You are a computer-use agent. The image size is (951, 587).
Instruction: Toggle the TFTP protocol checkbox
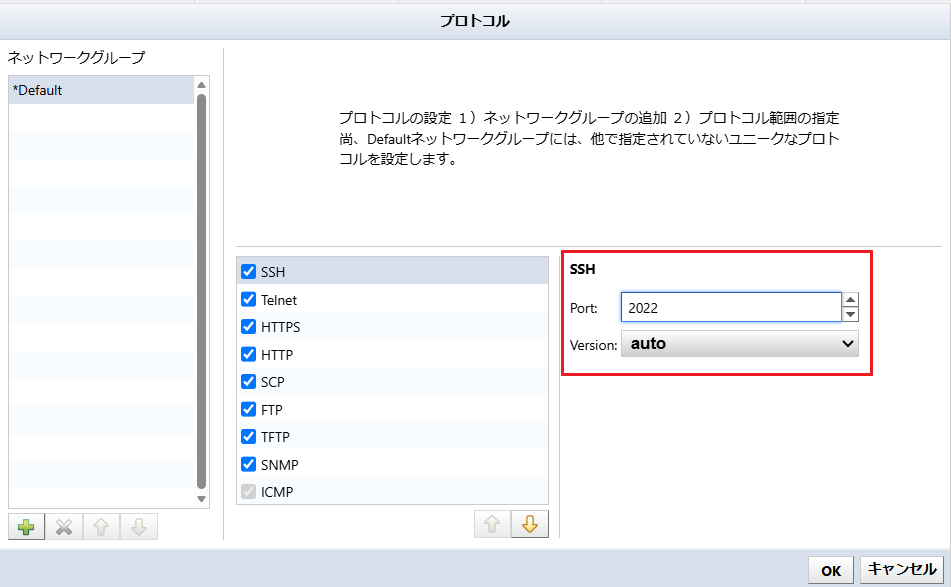tap(248, 437)
